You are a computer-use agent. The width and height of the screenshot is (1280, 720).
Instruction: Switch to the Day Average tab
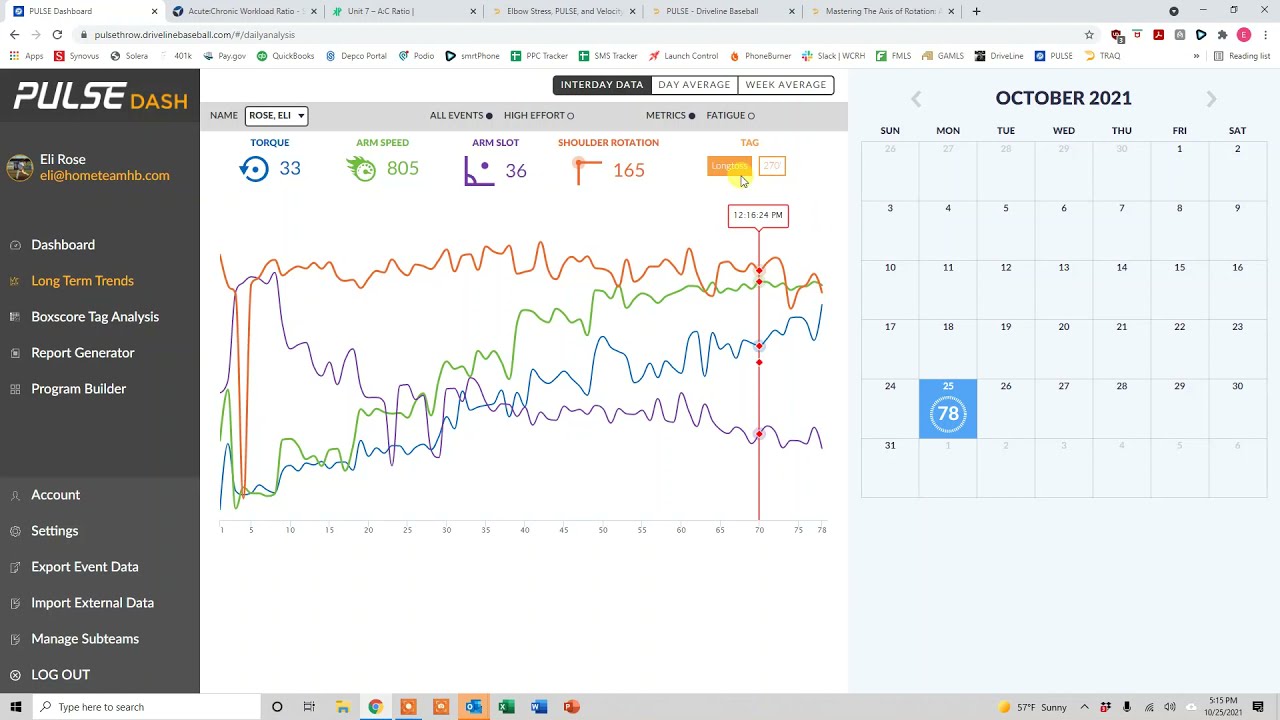coord(694,85)
